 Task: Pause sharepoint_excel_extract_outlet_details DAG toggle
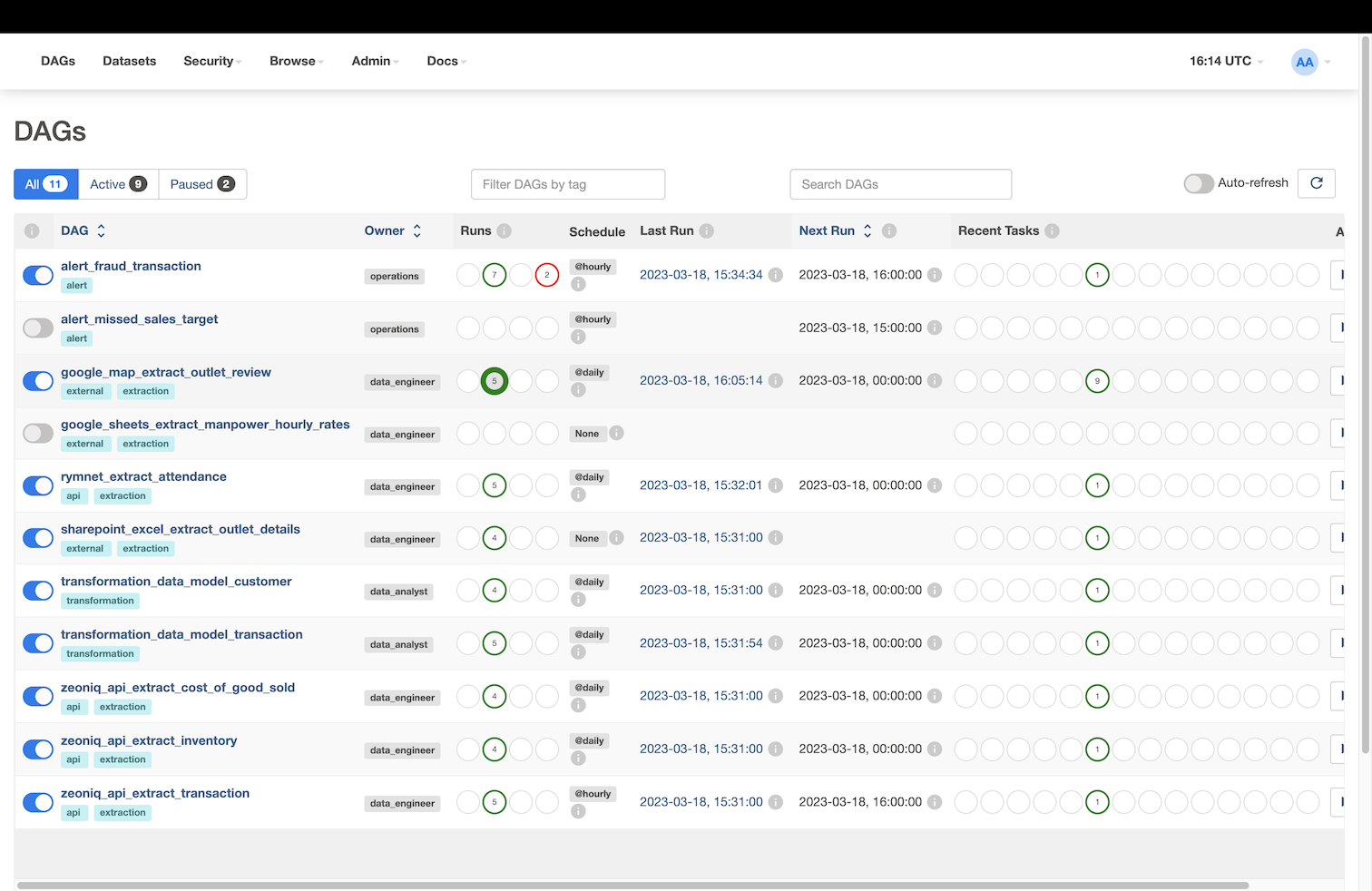(38, 538)
